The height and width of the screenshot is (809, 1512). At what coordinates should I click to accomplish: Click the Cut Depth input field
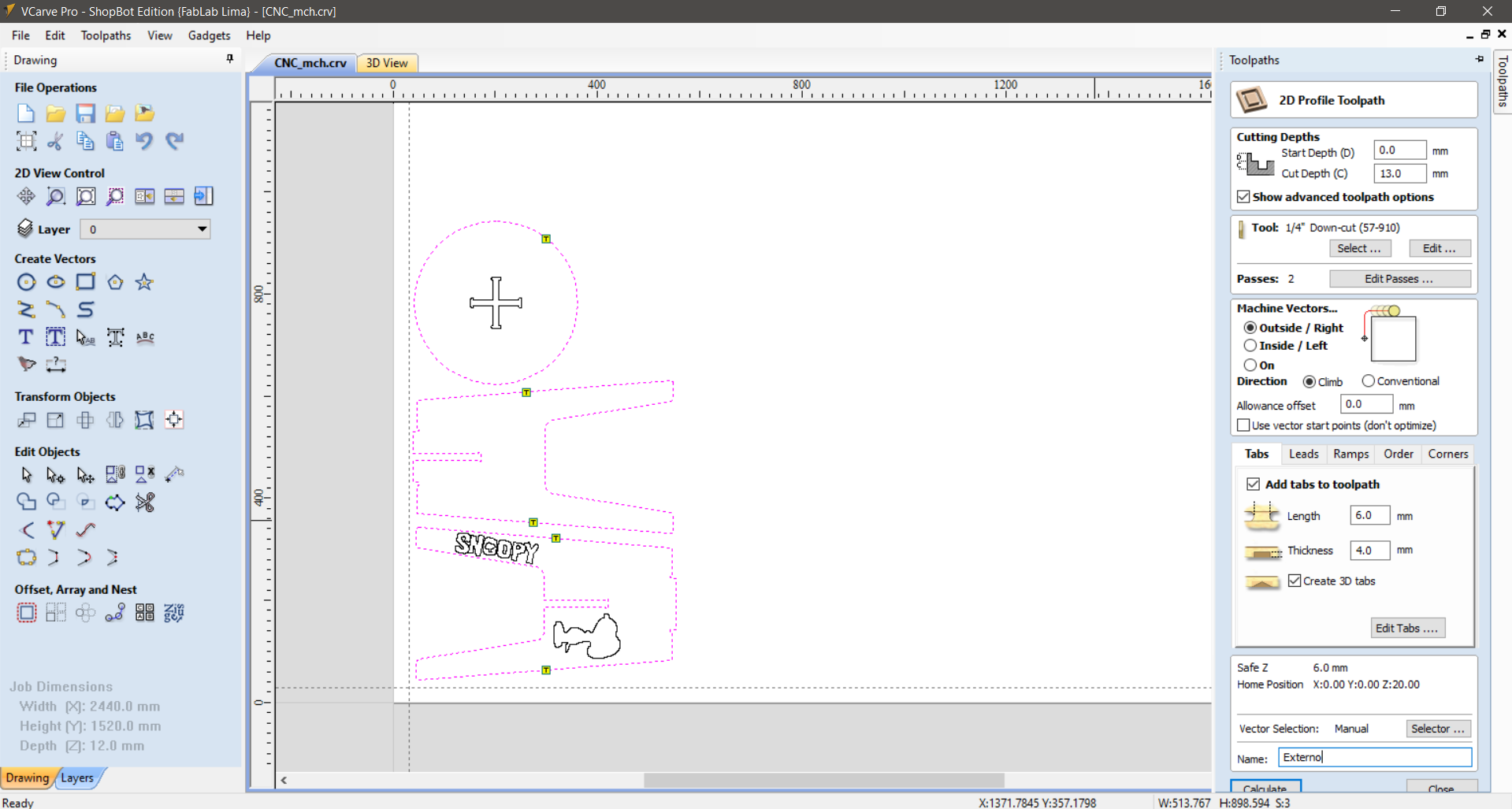click(1399, 173)
